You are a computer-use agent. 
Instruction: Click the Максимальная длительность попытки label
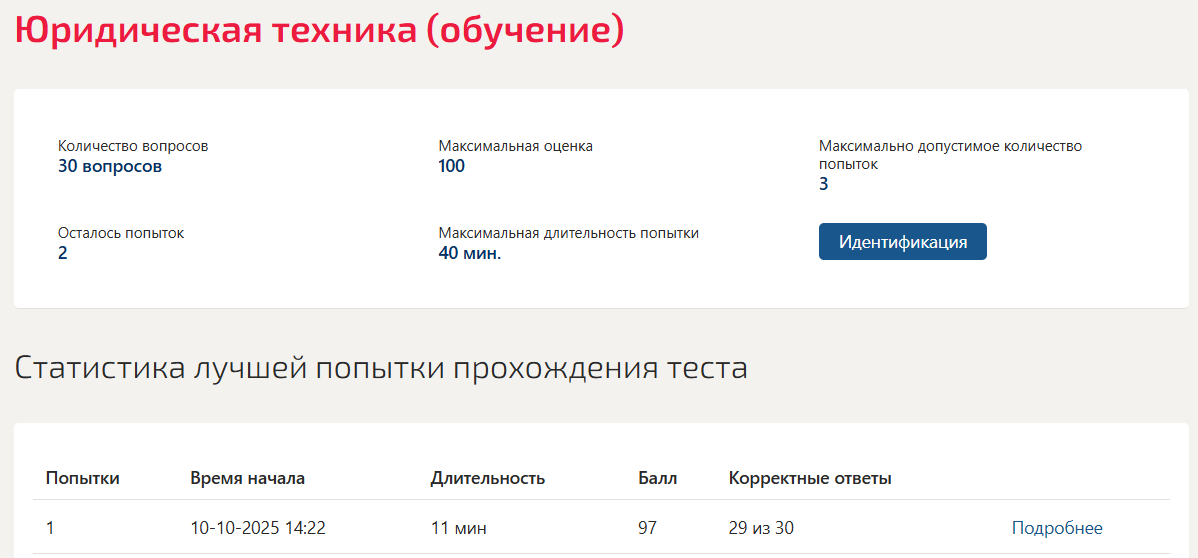(568, 233)
